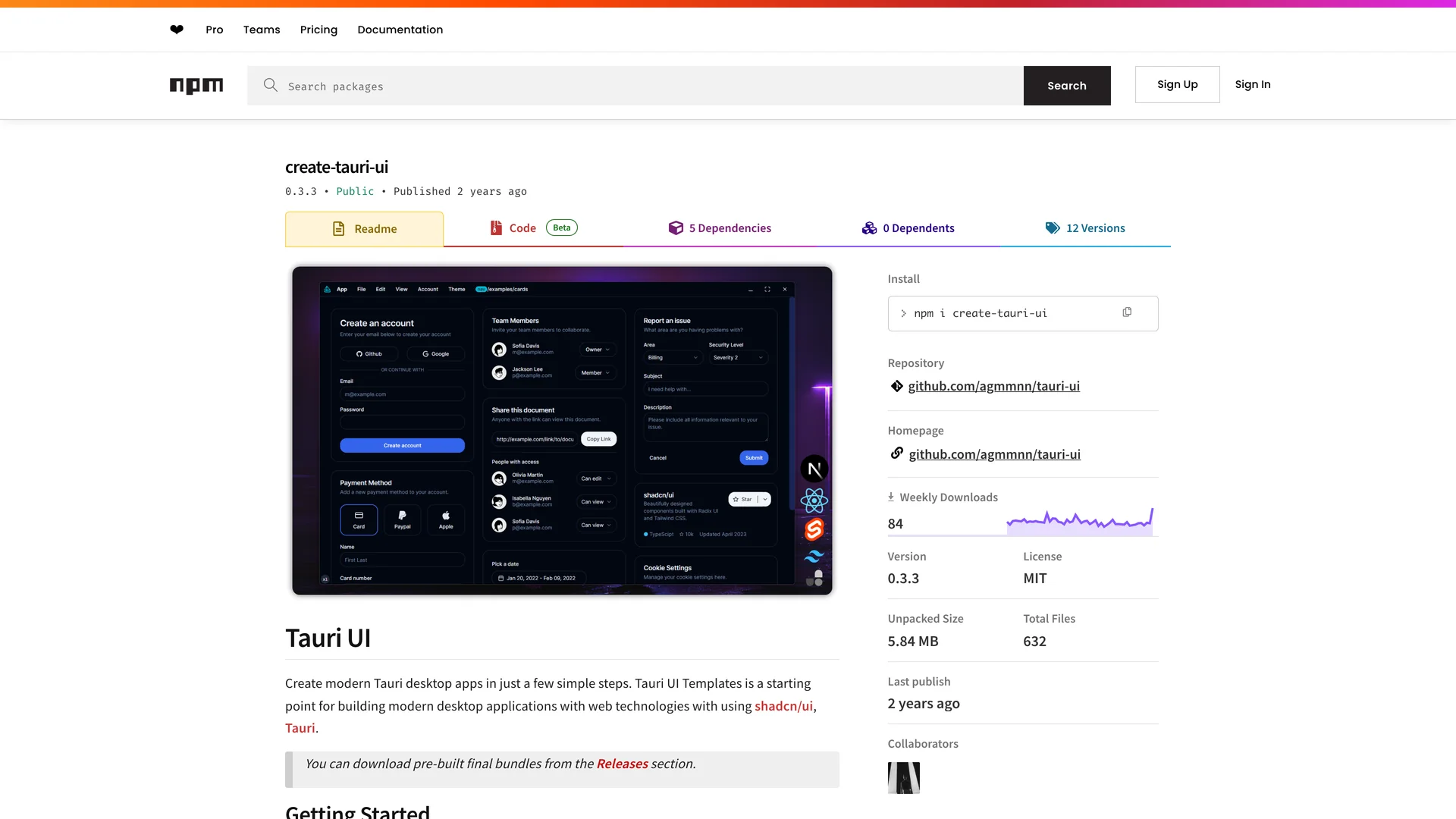The width and height of the screenshot is (1456, 819).
Task: Open the Releases link in the readme note
Action: (x=622, y=764)
